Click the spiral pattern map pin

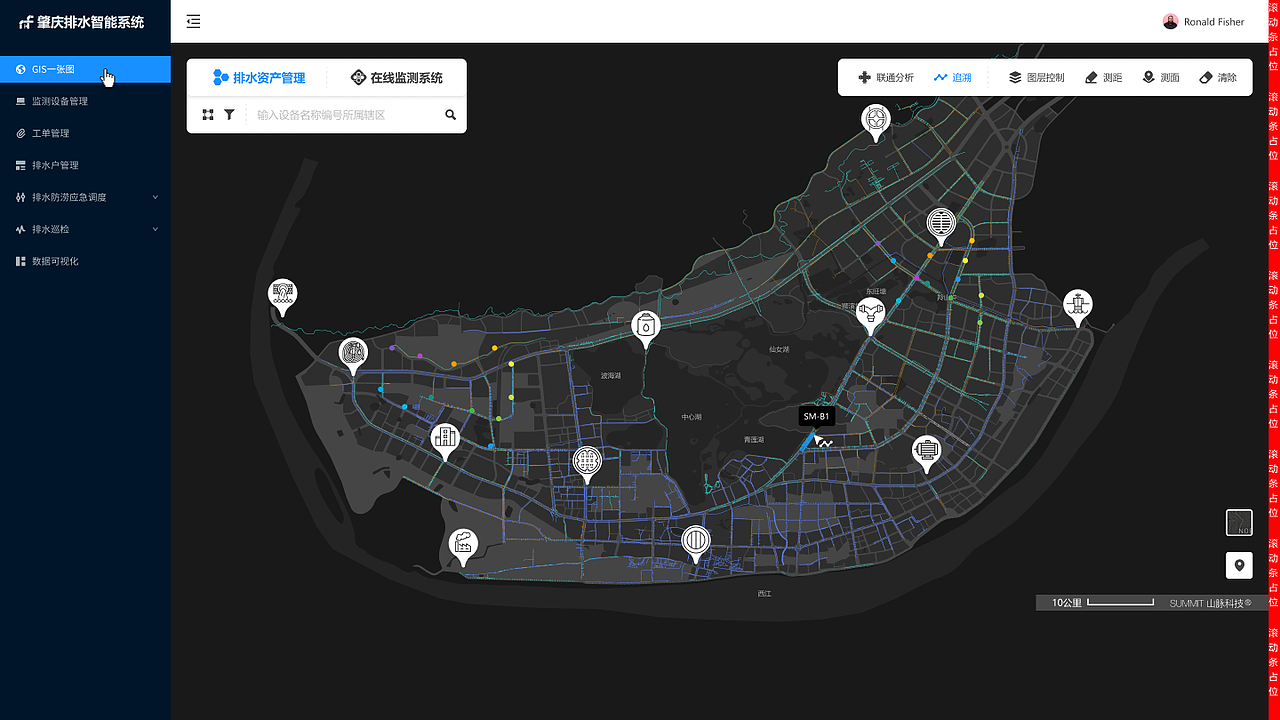352,354
